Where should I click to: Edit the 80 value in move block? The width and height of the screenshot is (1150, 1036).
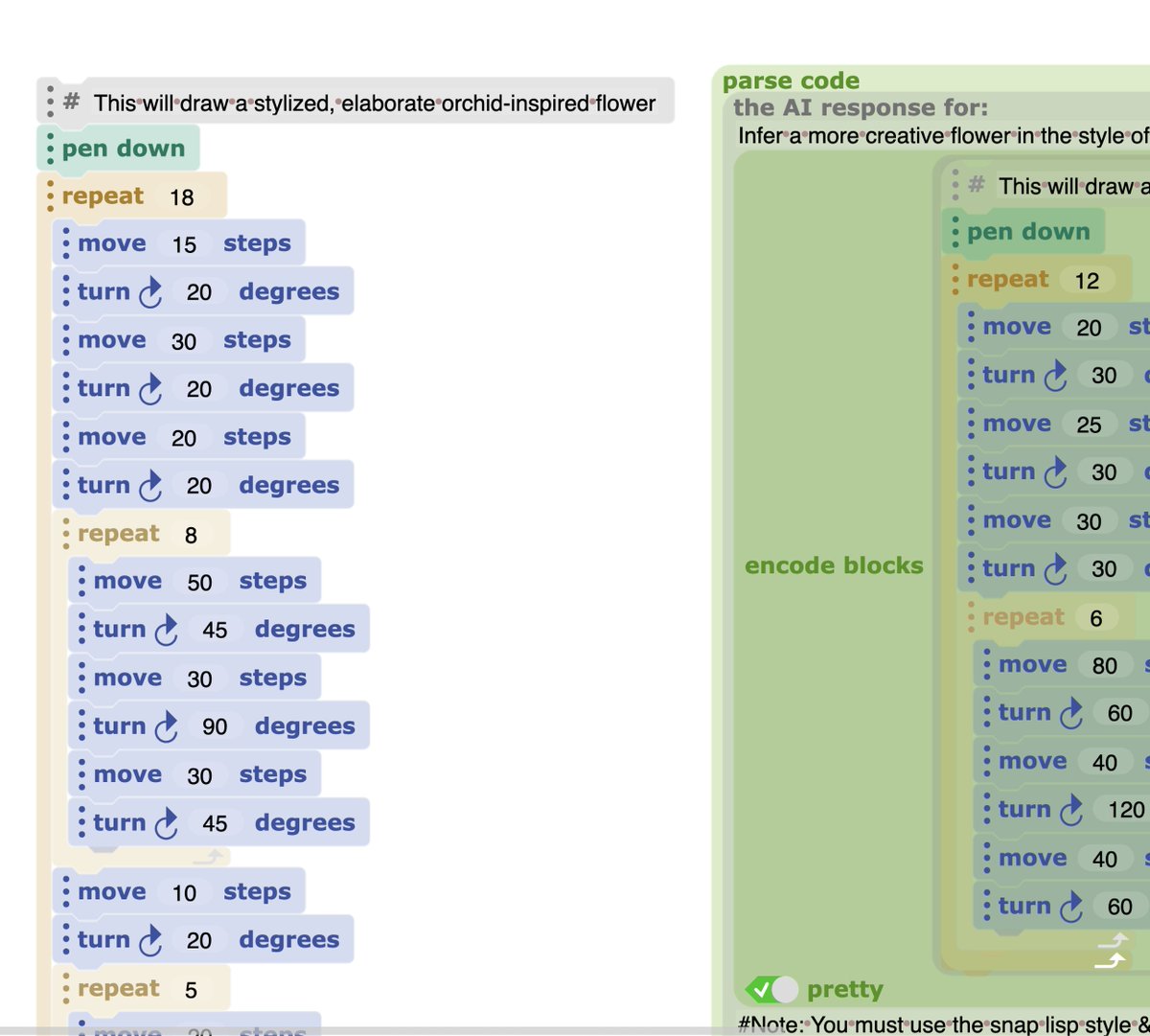point(1104,665)
